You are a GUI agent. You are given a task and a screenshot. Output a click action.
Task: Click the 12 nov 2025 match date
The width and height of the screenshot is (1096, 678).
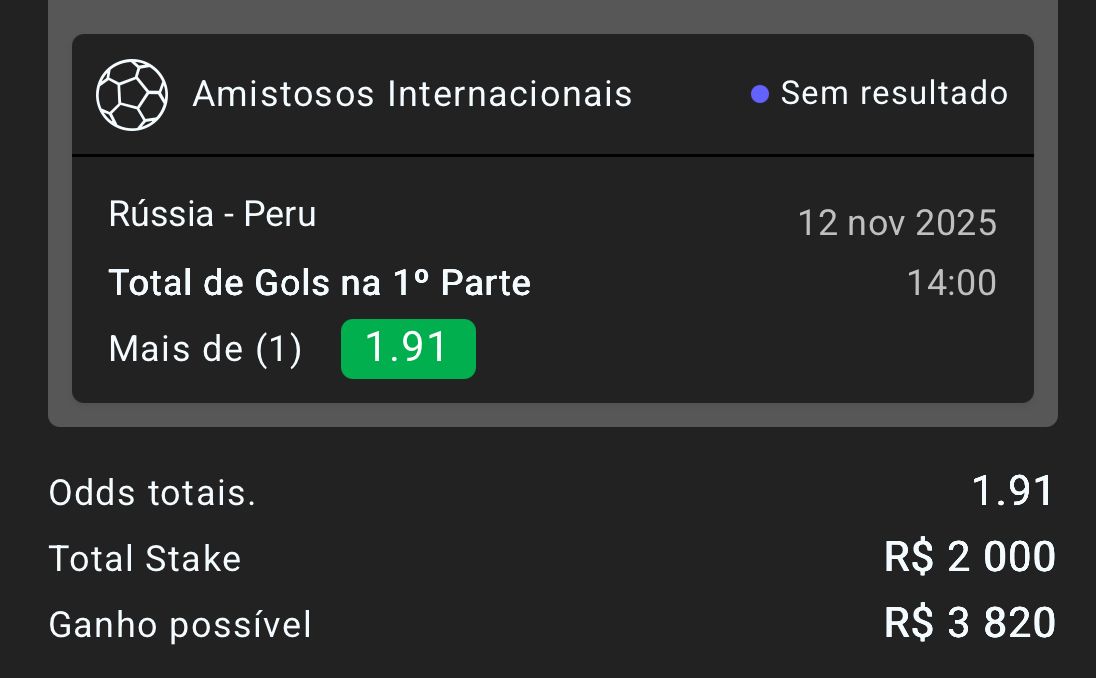[896, 222]
